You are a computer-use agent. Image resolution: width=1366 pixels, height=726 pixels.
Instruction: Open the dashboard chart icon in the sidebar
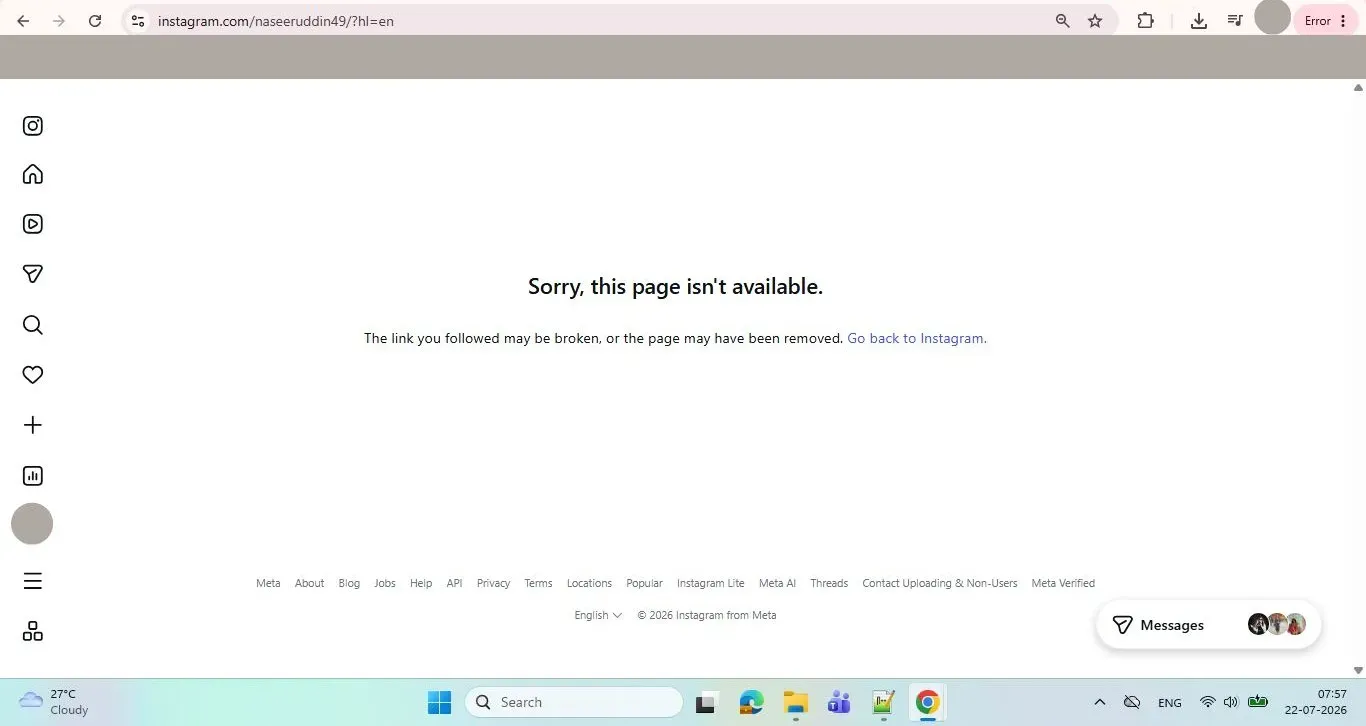(x=33, y=476)
